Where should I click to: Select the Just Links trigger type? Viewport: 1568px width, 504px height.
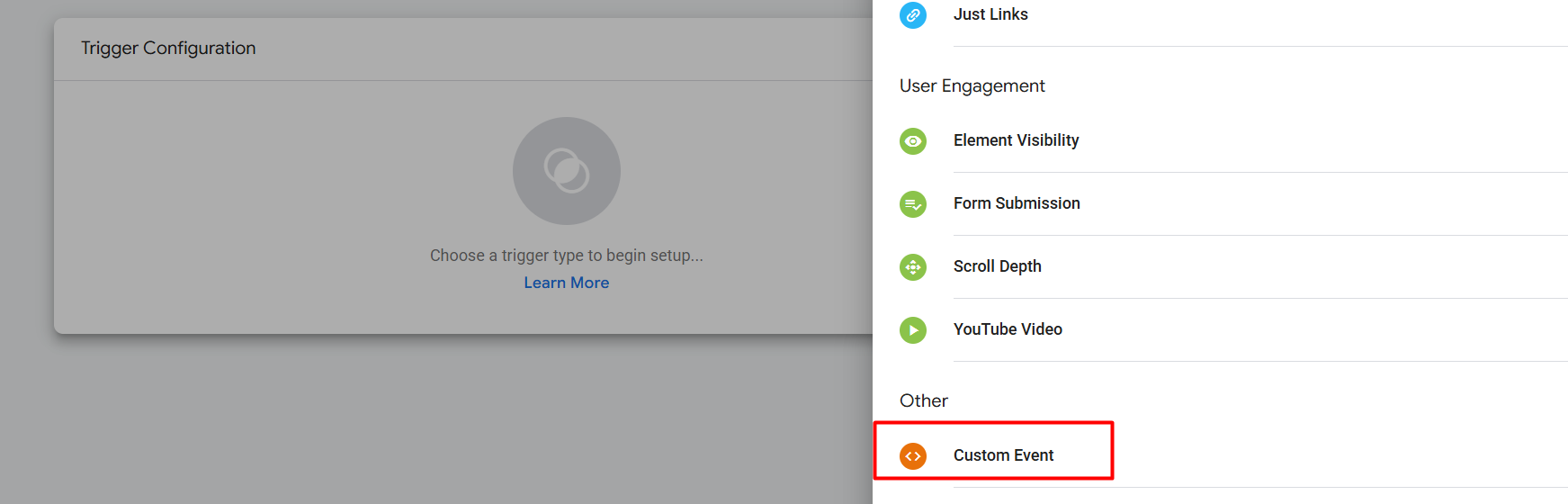[x=990, y=14]
